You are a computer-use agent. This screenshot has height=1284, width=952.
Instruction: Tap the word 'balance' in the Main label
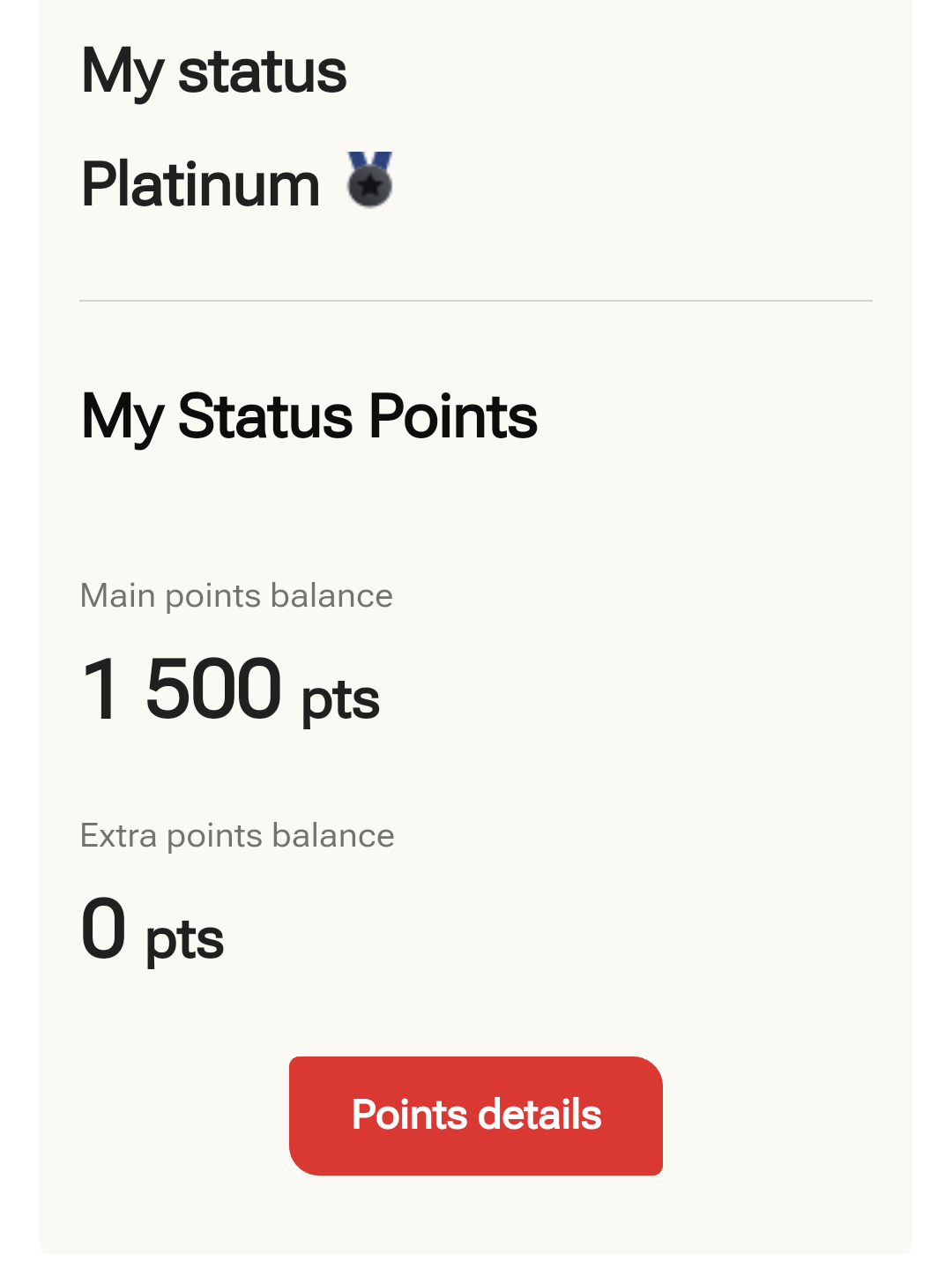(x=331, y=596)
